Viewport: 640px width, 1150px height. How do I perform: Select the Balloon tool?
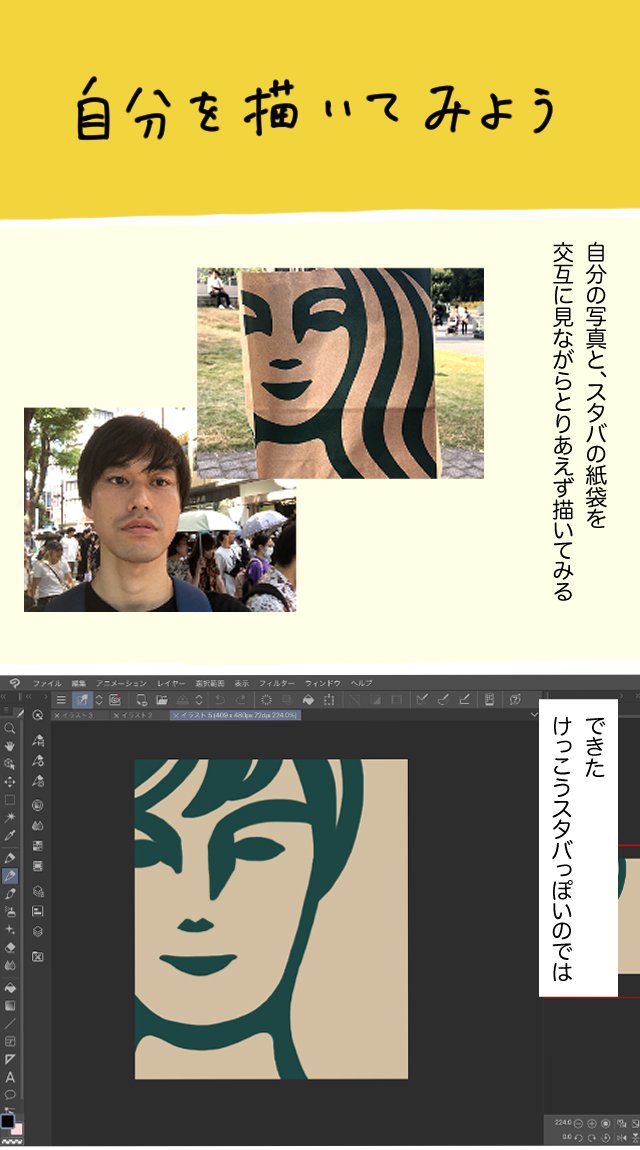pos(10,1094)
